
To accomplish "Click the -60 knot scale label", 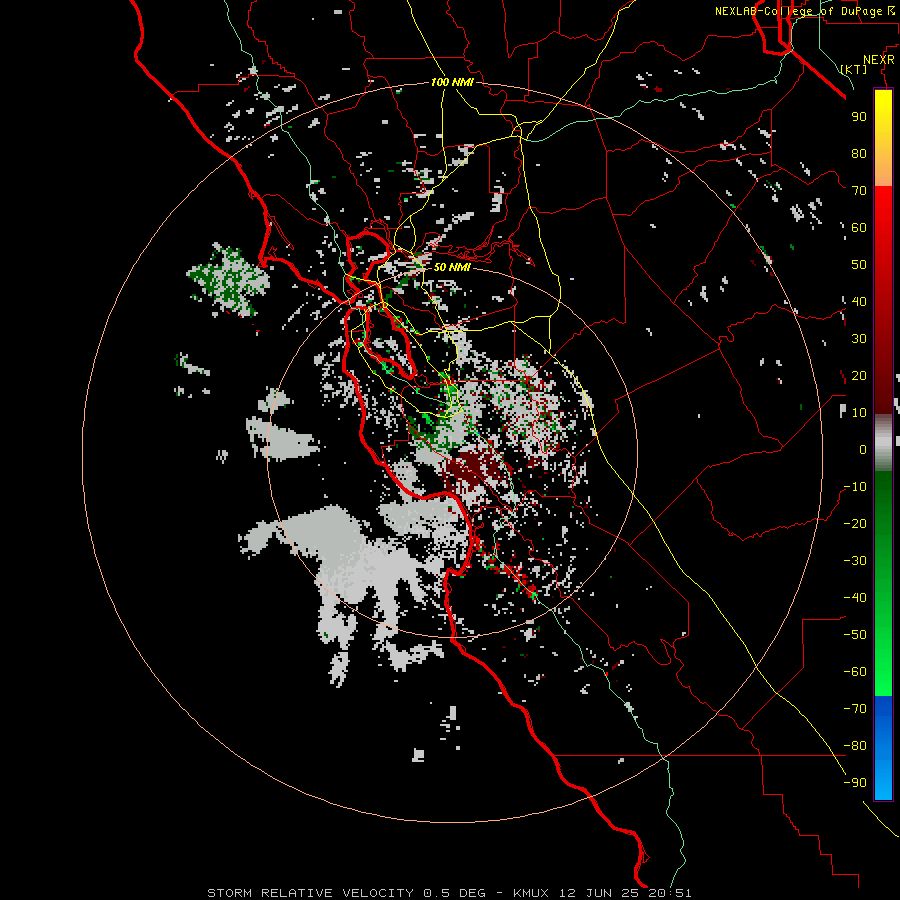I will pyautogui.click(x=855, y=672).
